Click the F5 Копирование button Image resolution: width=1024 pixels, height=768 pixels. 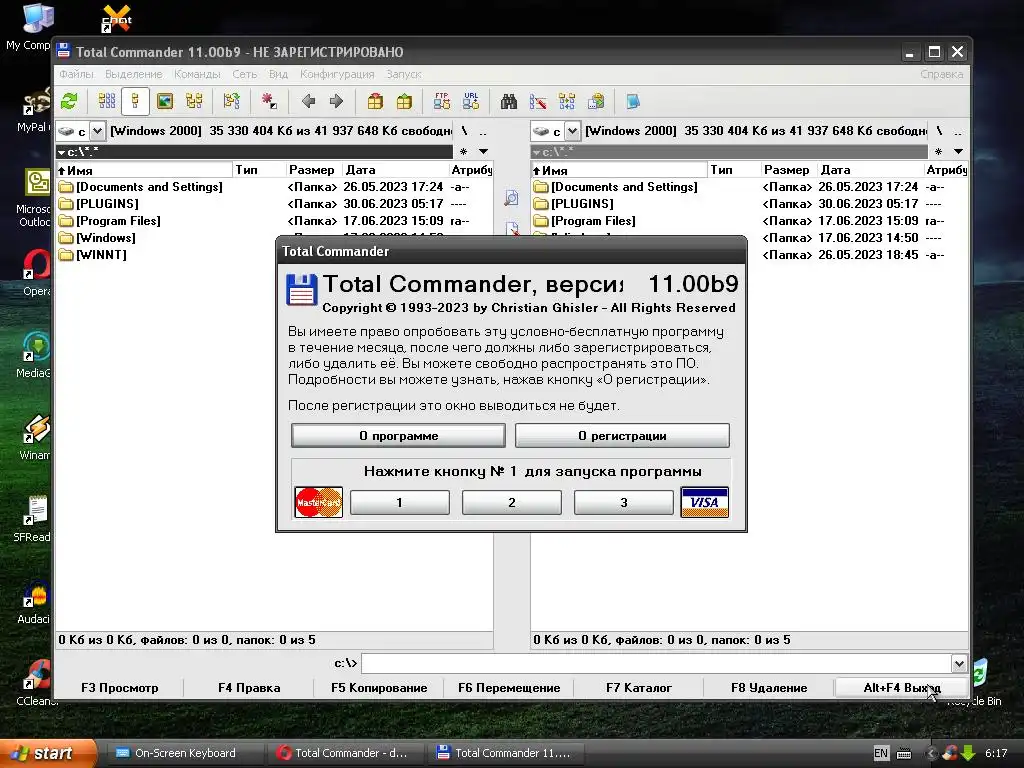379,688
